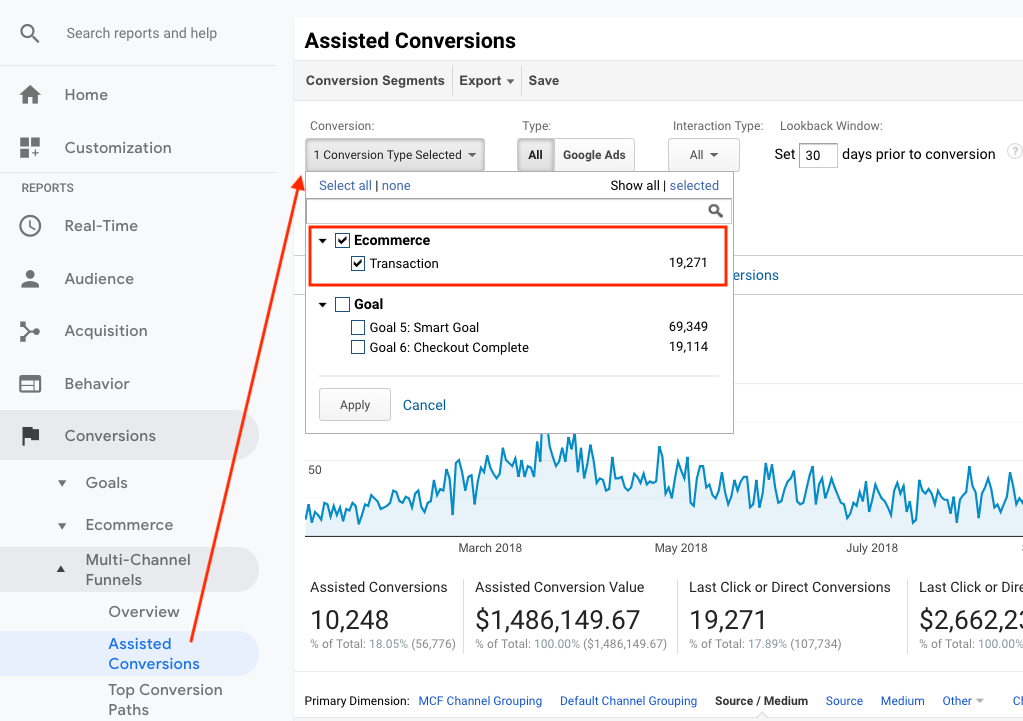
Task: Click the Behavior window icon
Action: 30,384
